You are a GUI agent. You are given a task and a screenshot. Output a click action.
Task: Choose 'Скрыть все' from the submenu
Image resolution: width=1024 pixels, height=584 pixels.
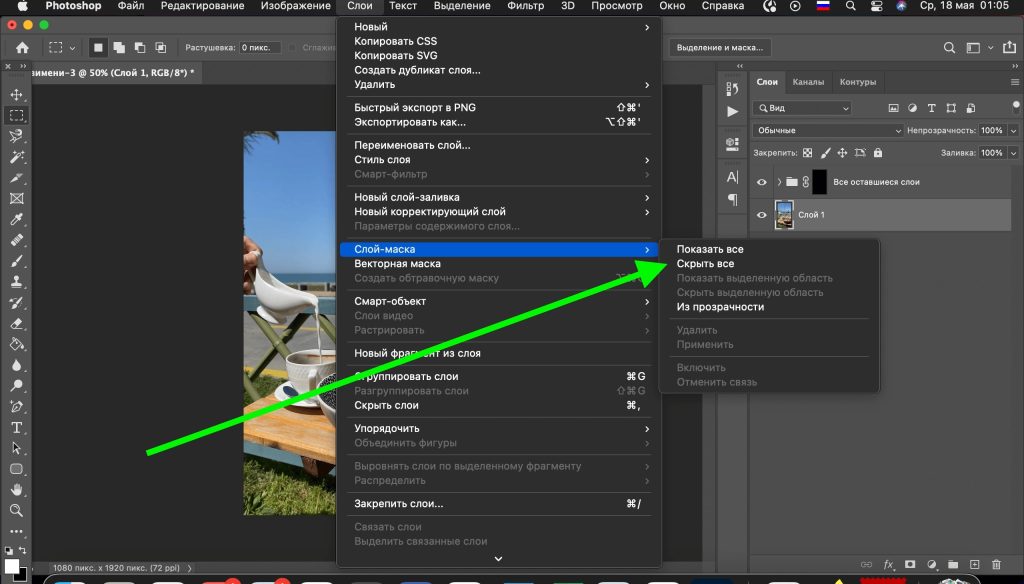click(x=705, y=264)
